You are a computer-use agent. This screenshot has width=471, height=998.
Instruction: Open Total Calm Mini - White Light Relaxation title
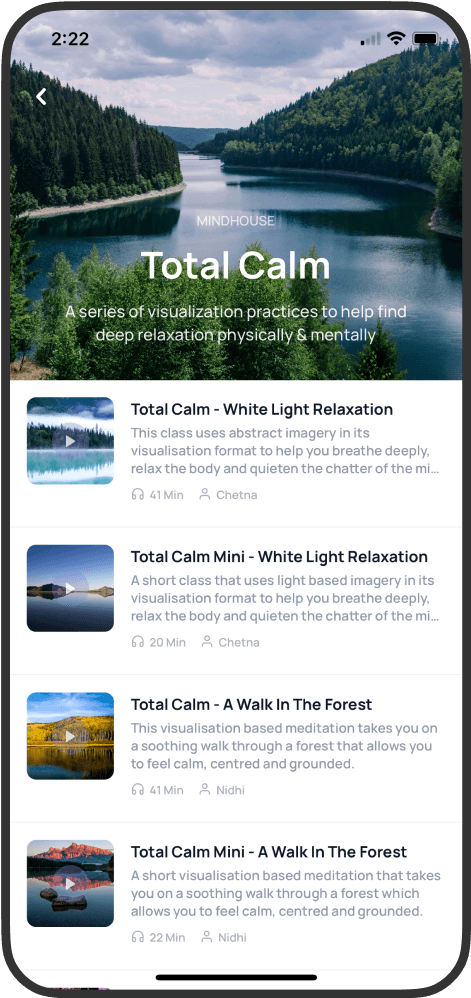279,557
